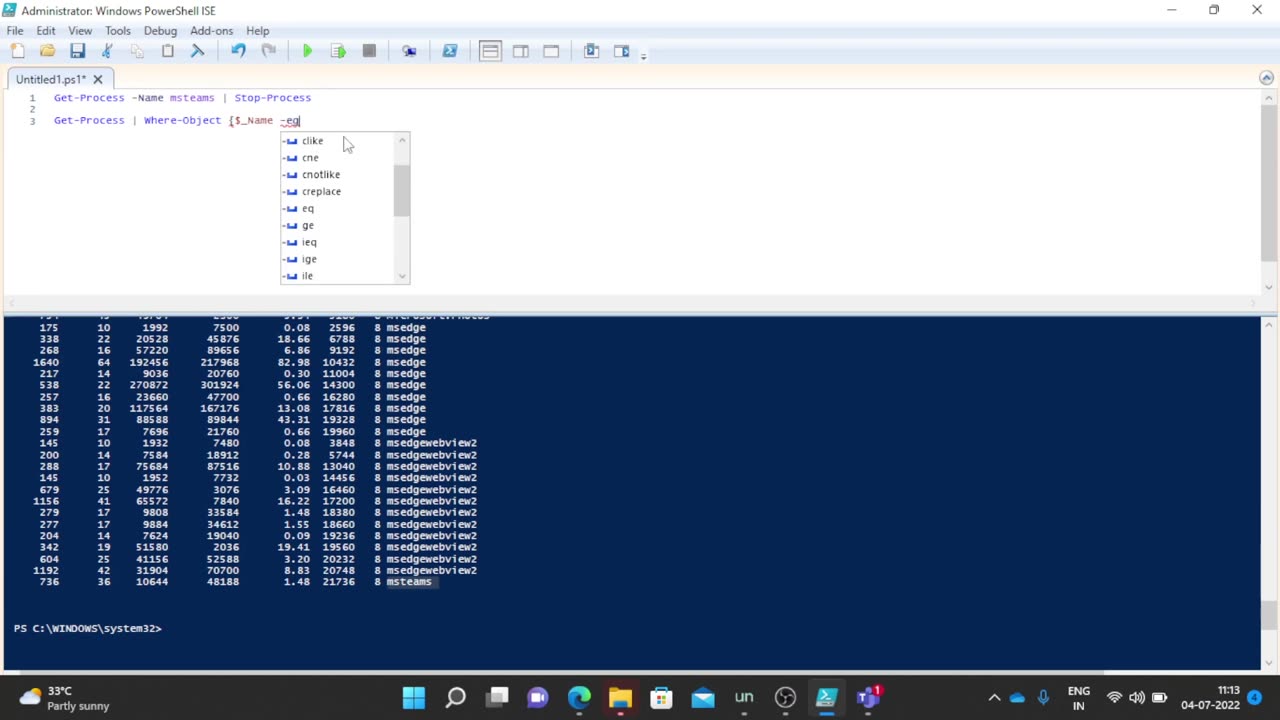Open the toolbar overflow options arrow

click(x=643, y=55)
